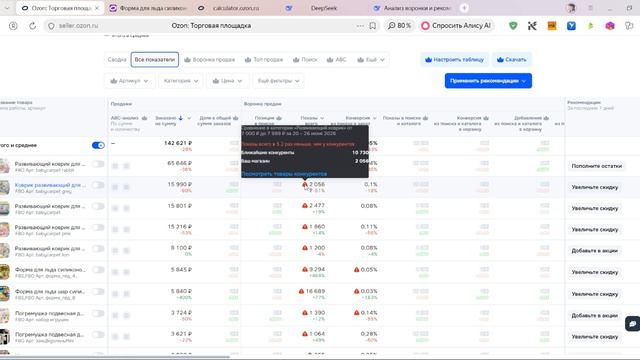Screen dimensions: 640x360
Task: Toggle switch for product with 5 840 ₽
Action: tap(98, 291)
